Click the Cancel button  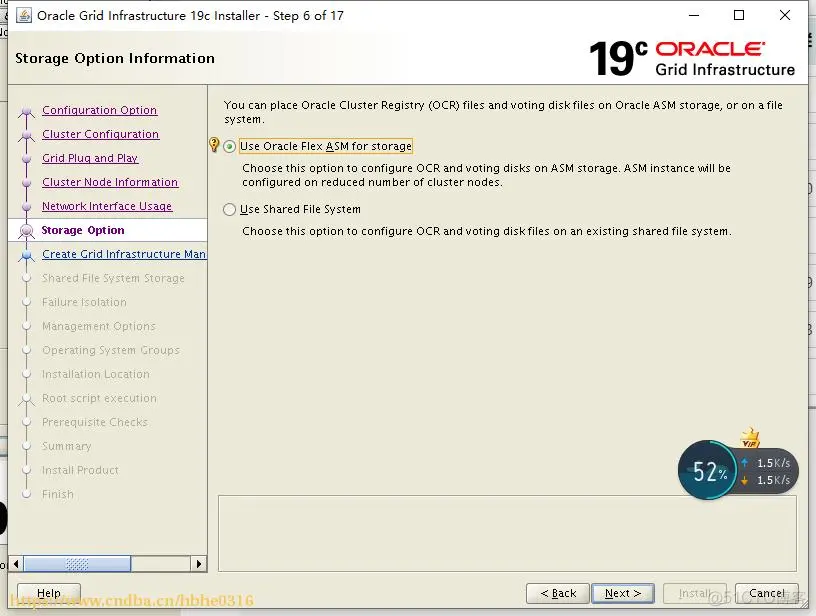coord(767,593)
